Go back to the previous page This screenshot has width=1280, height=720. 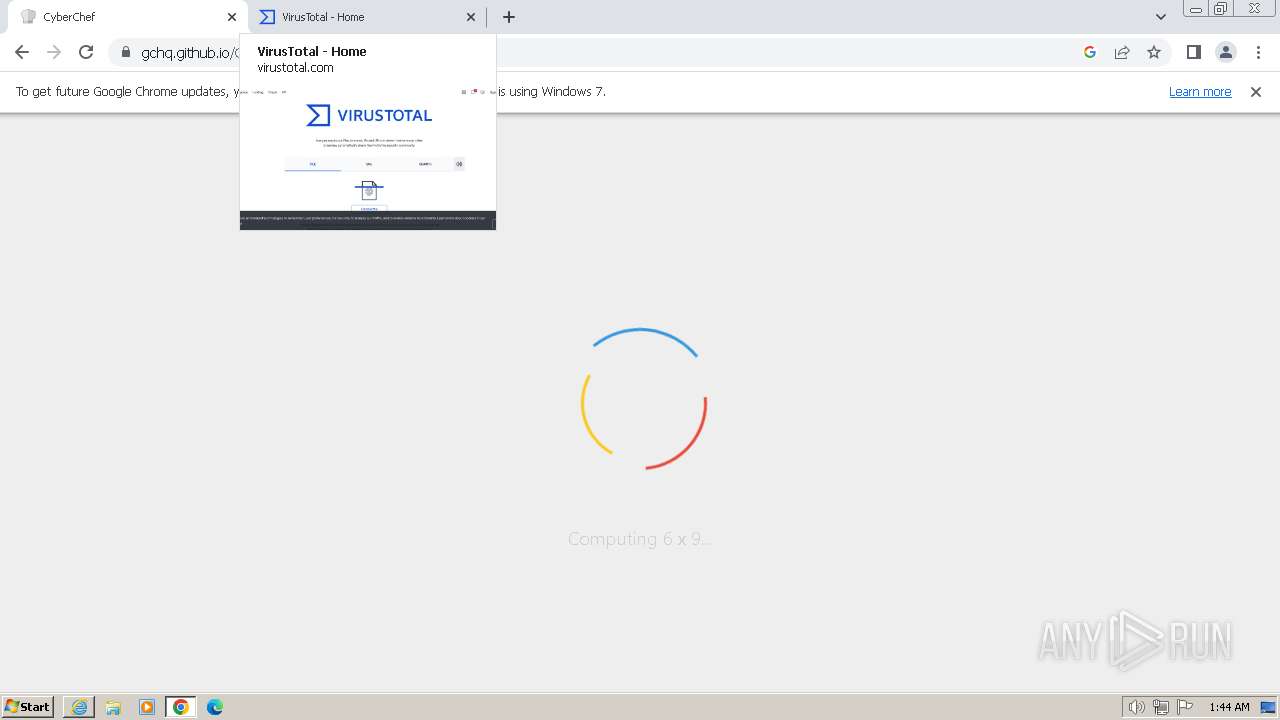tap(22, 52)
